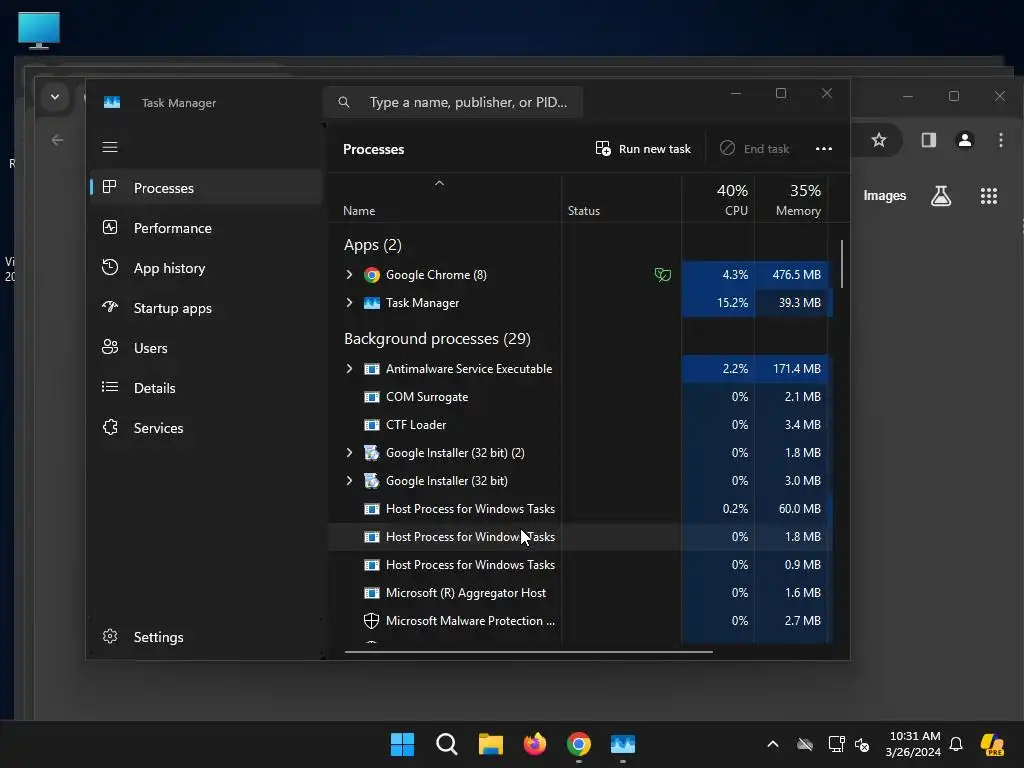Click the process search input field
This screenshot has height=768, width=1024.
coord(453,103)
